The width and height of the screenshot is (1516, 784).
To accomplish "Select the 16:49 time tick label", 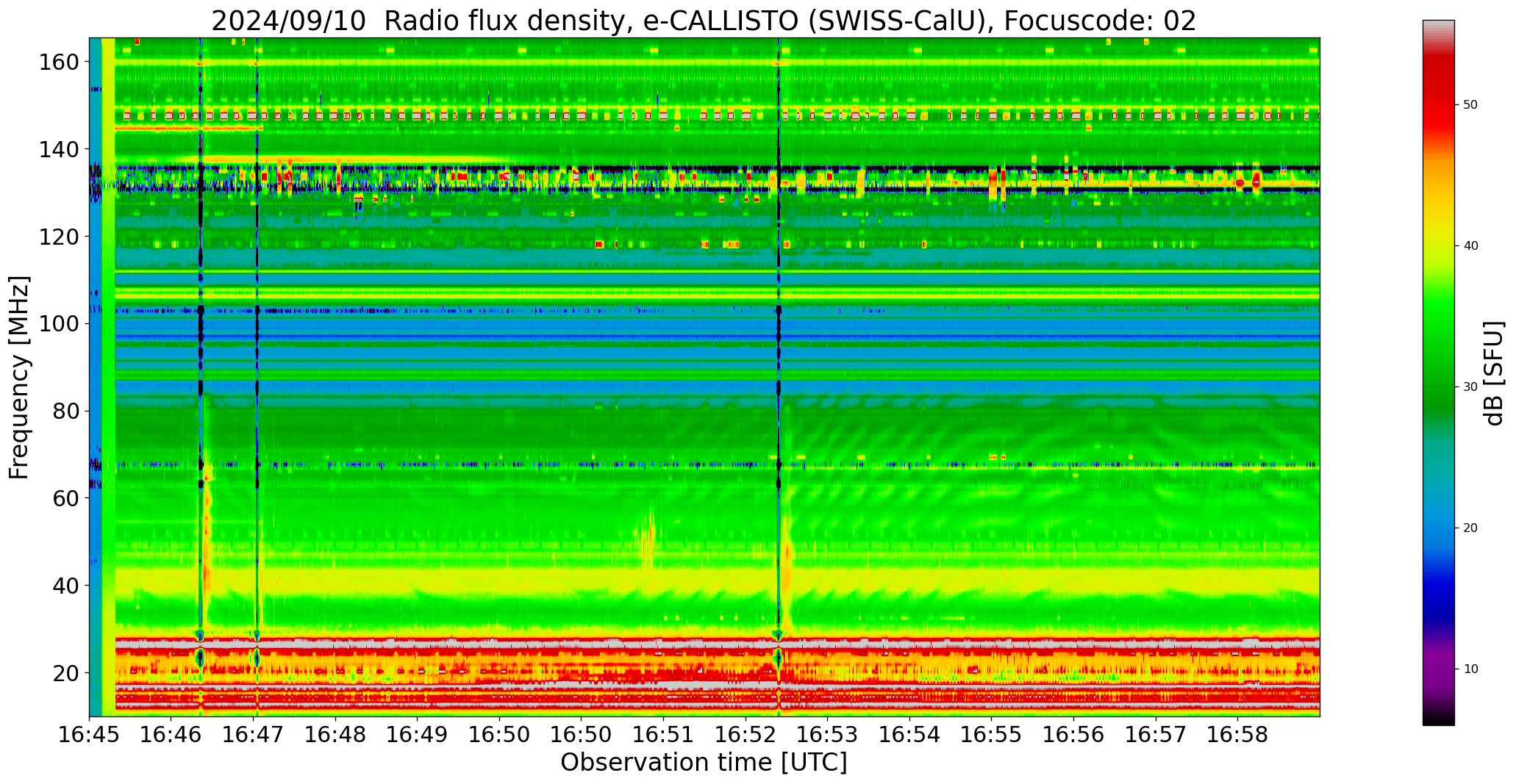I will pos(418,734).
